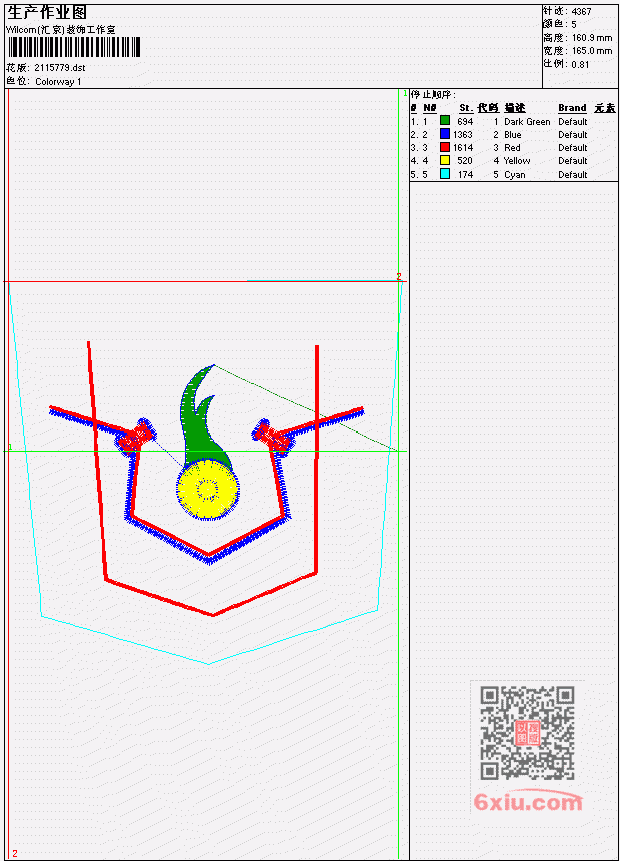Click the stitch count 1614
Image resolution: width=620 pixels, height=861 pixels.
462,148
